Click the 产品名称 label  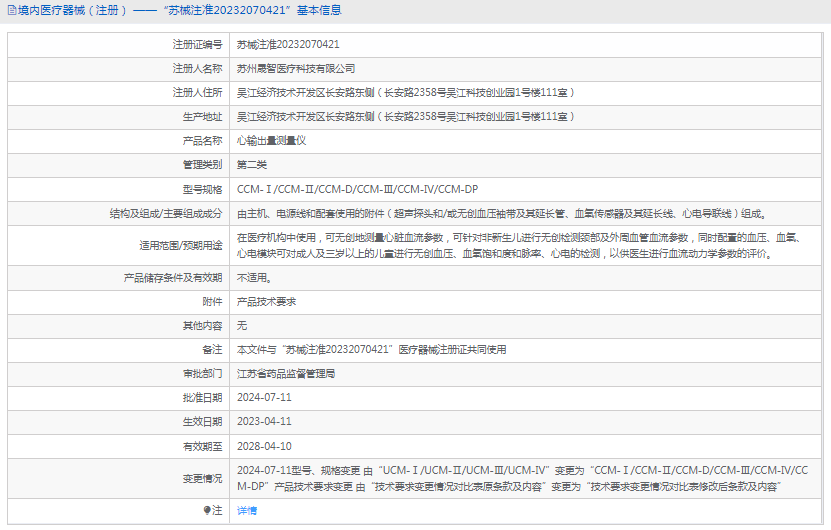(202, 140)
